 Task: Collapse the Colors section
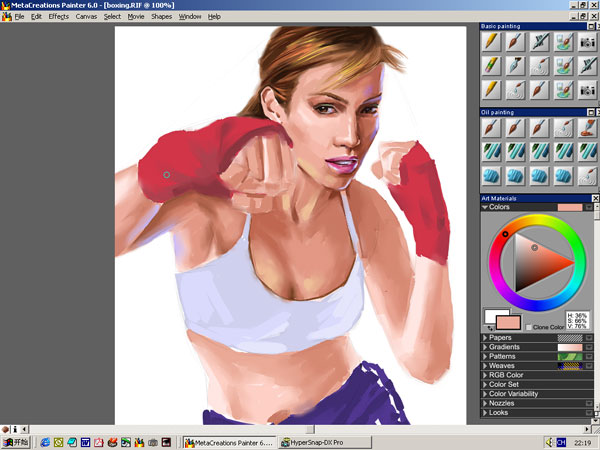485,207
